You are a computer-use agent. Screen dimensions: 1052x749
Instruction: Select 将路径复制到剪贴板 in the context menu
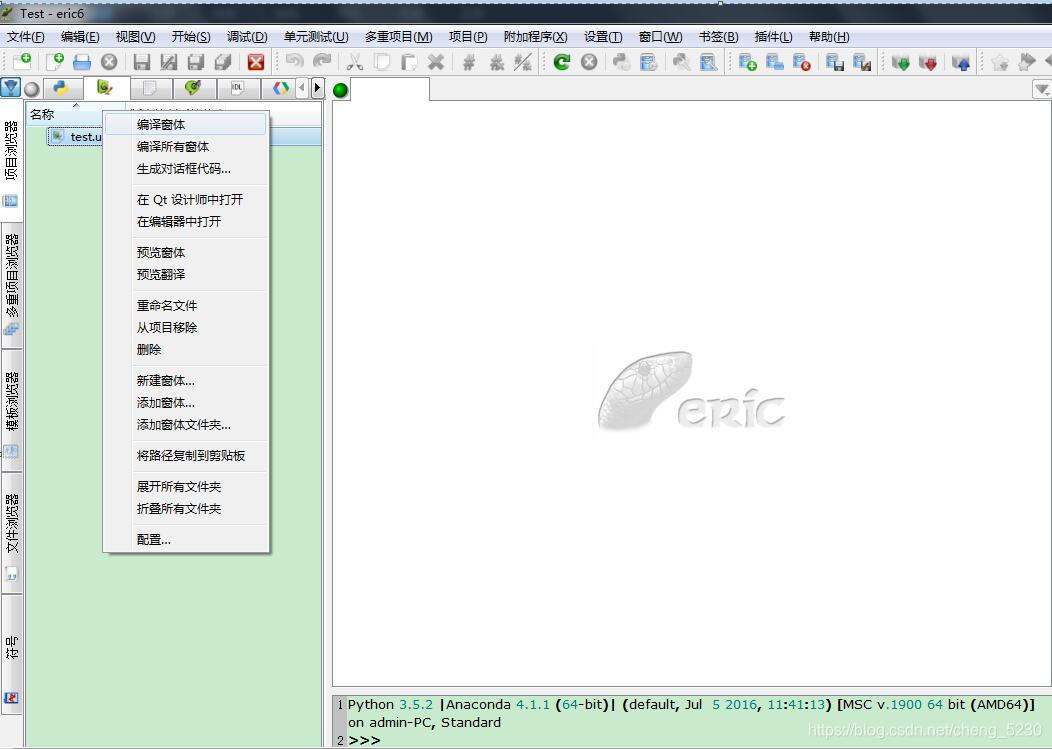tap(186, 456)
